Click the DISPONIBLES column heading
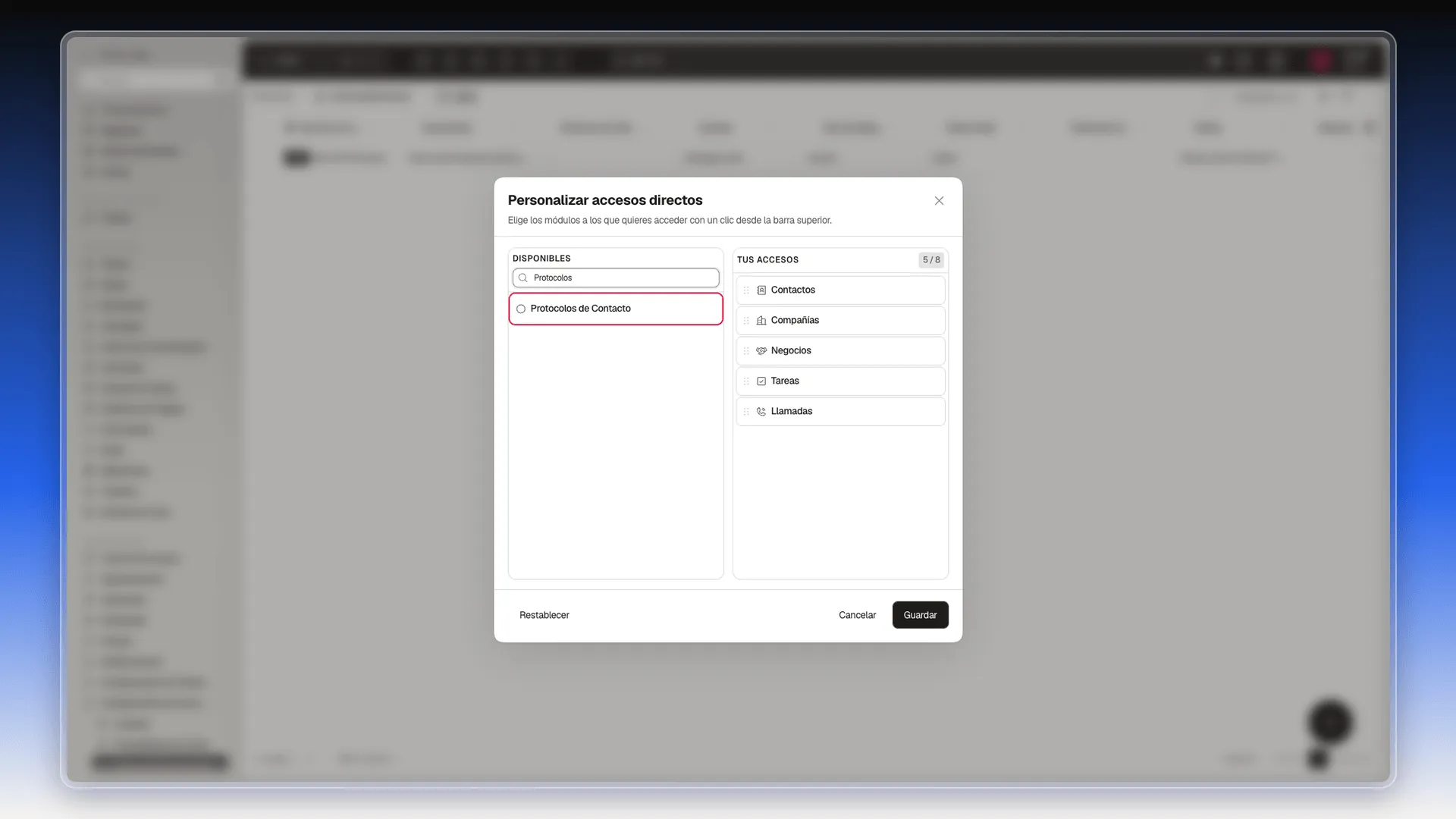The height and width of the screenshot is (819, 1456). [541, 259]
